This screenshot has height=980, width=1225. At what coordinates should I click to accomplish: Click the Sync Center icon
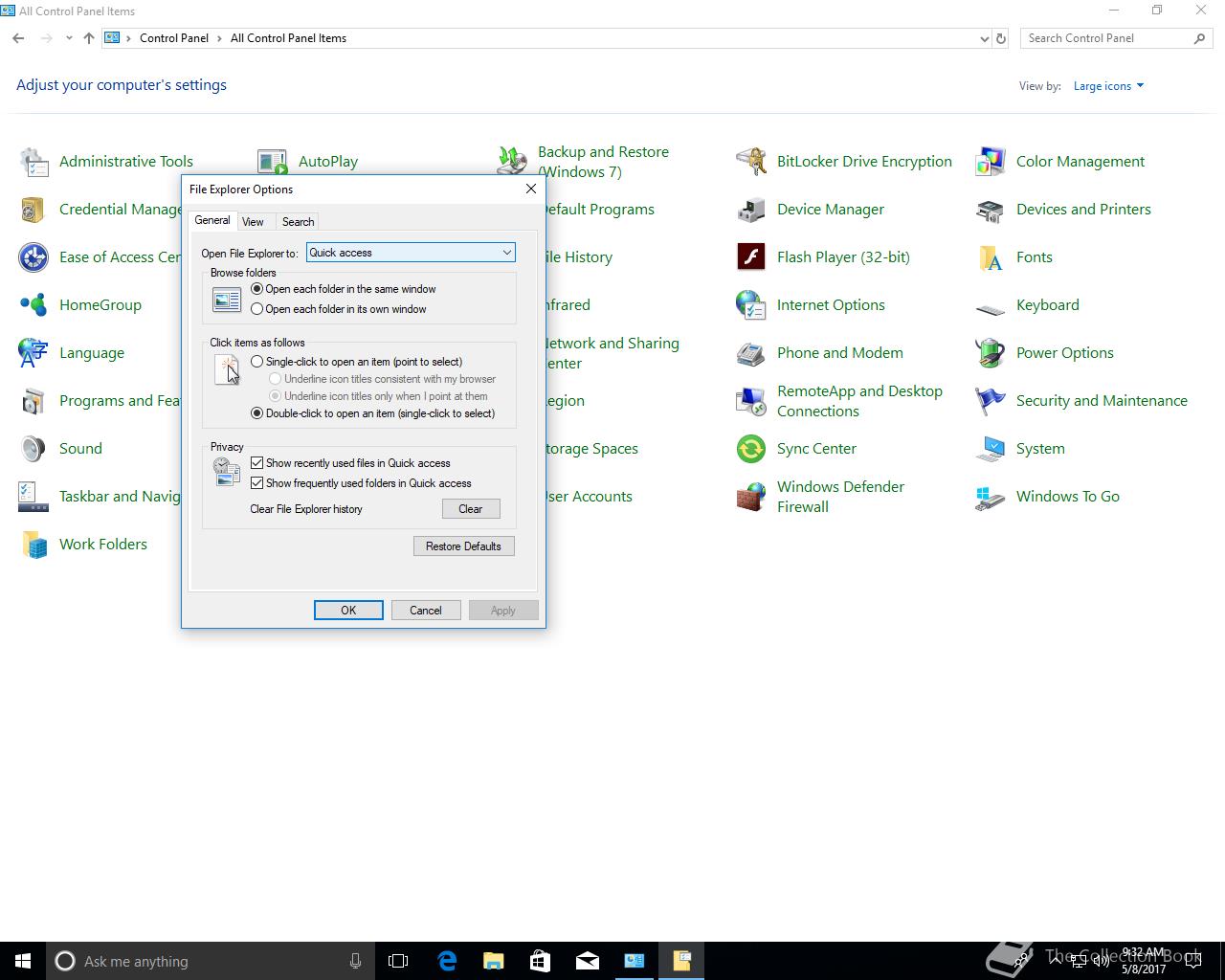click(751, 449)
